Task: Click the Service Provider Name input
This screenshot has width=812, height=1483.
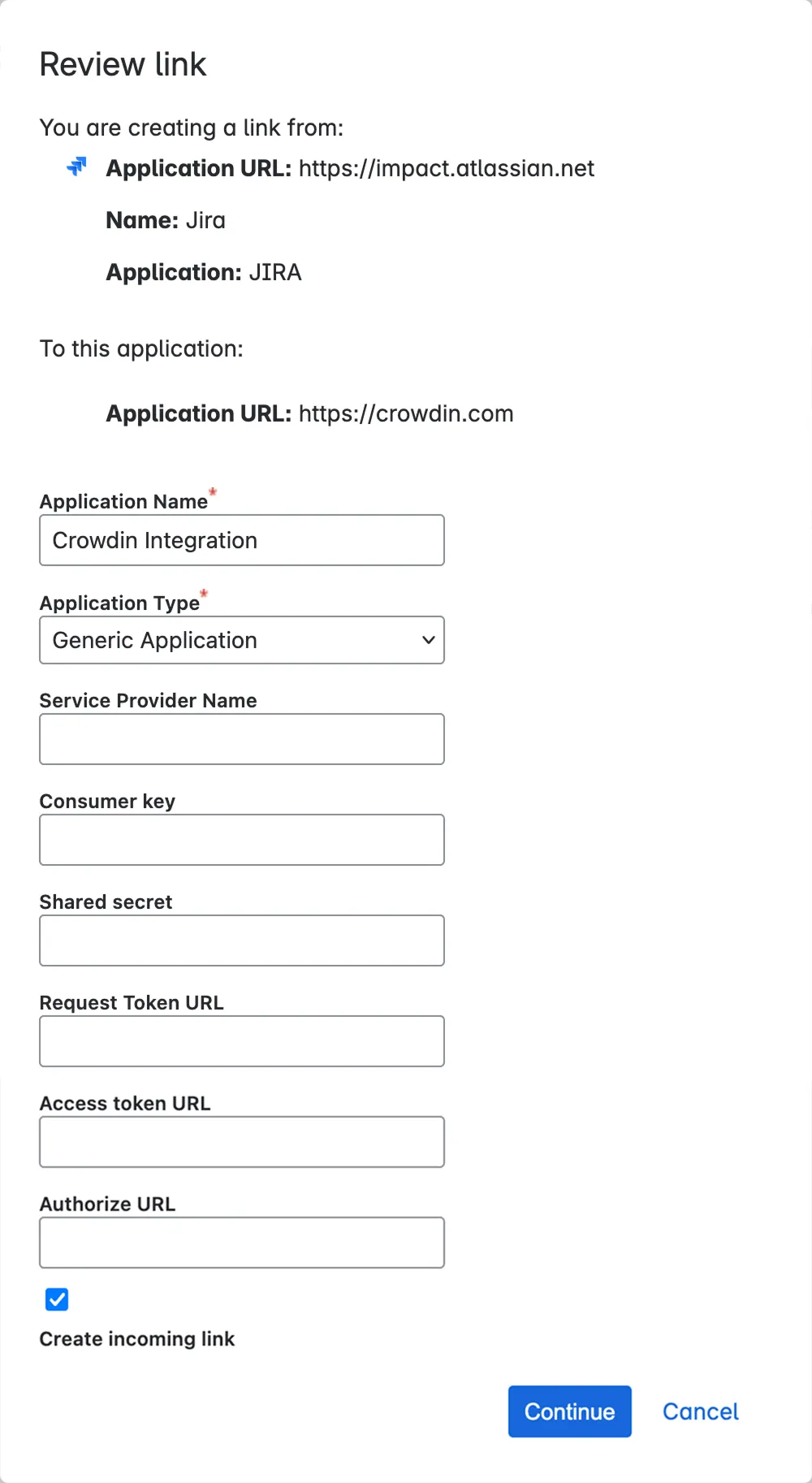Action: point(242,738)
